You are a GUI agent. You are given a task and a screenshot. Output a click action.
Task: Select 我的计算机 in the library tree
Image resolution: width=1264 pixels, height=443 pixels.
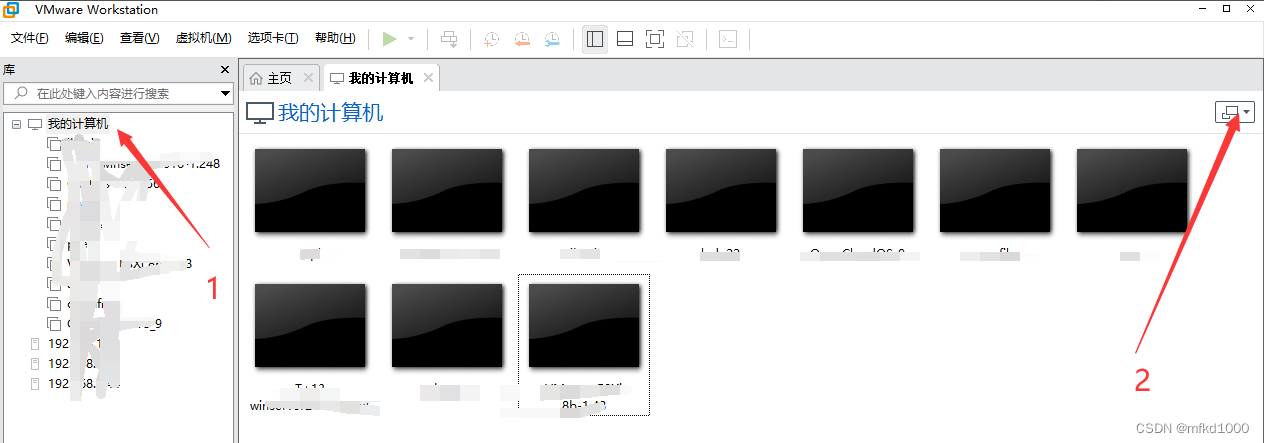coord(78,124)
